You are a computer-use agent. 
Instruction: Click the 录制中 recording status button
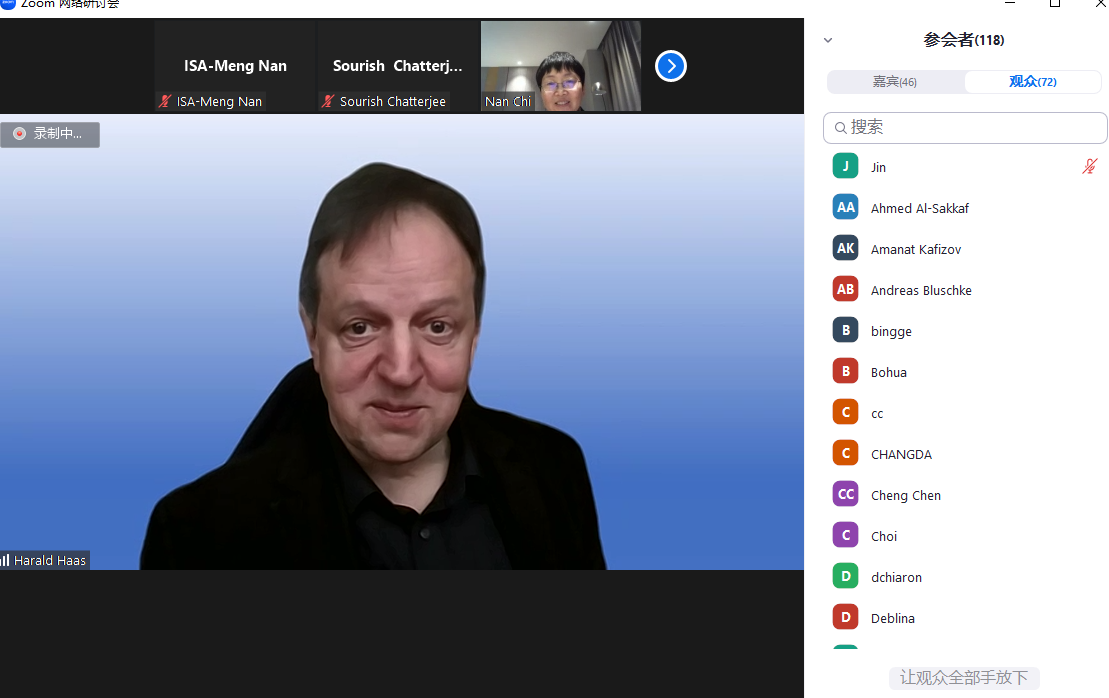point(50,134)
